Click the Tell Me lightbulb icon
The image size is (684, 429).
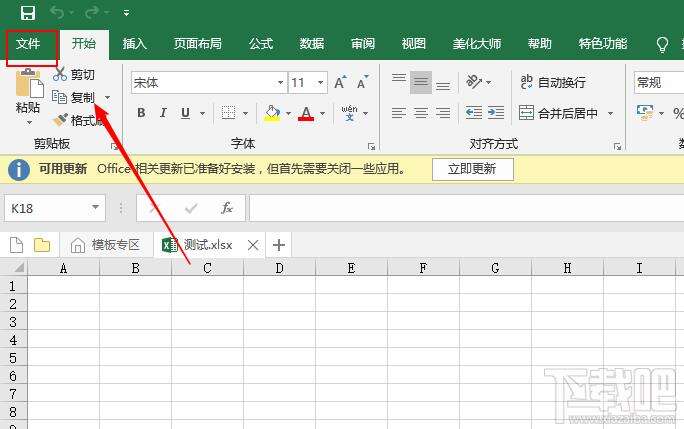(662, 44)
